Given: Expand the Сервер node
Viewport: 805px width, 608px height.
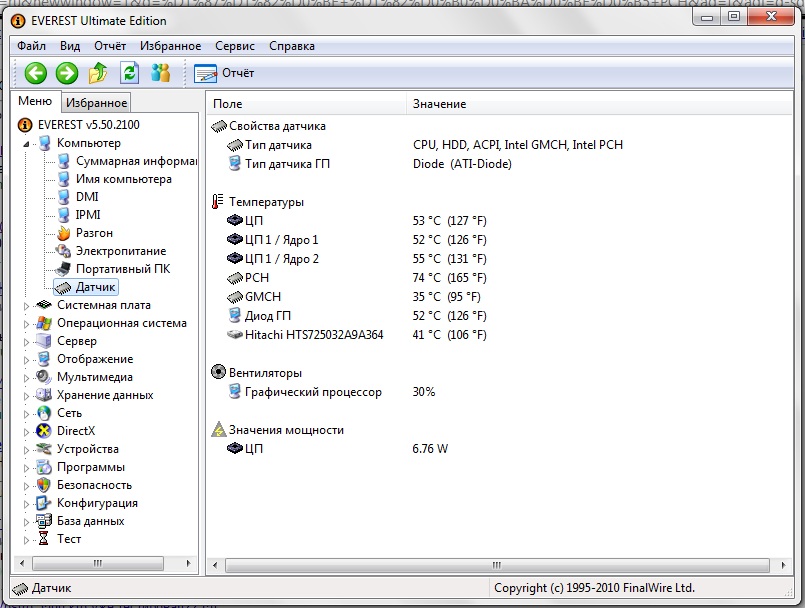Looking at the screenshot, I should 26,341.
